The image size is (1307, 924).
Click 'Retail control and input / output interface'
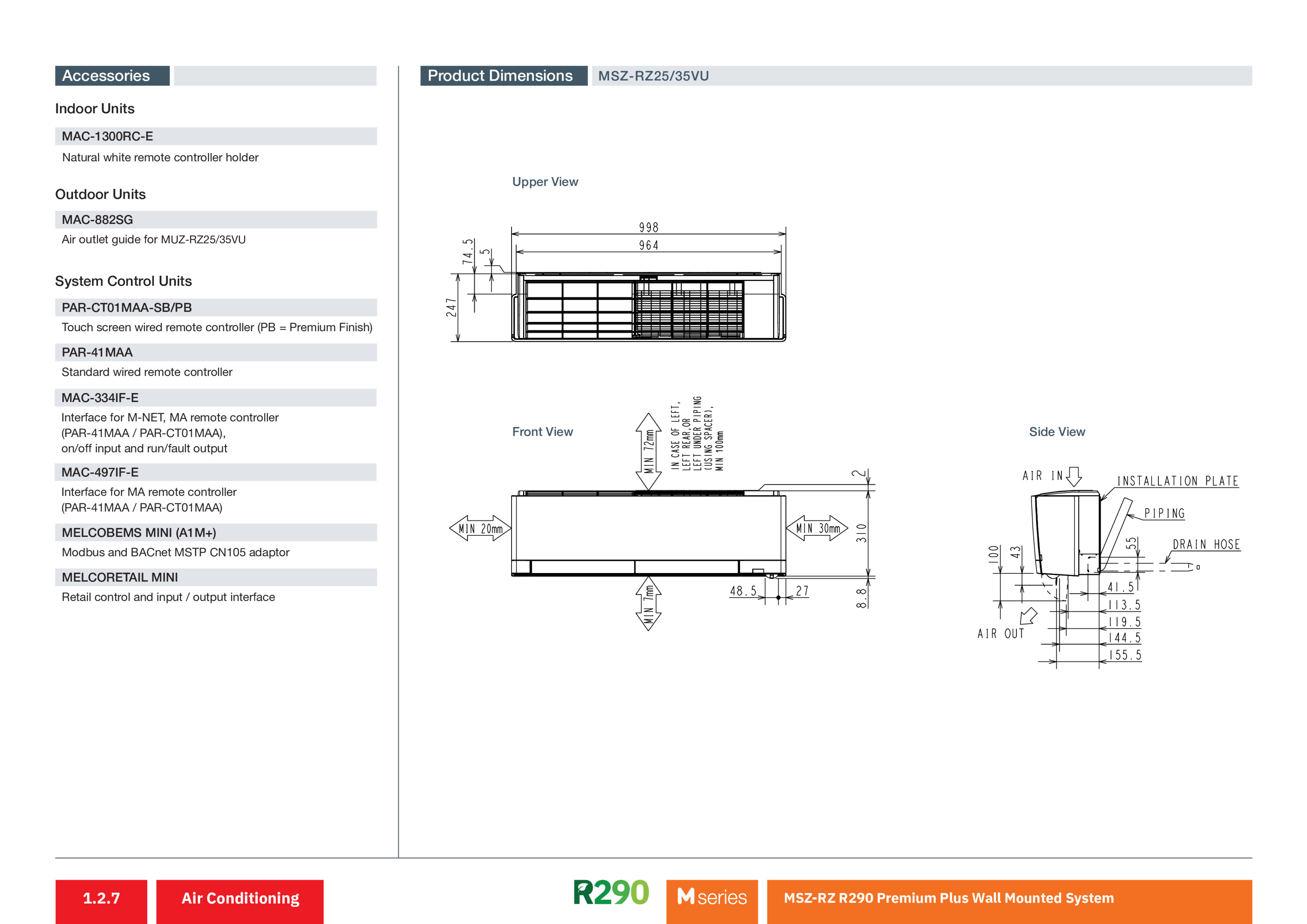click(x=168, y=597)
